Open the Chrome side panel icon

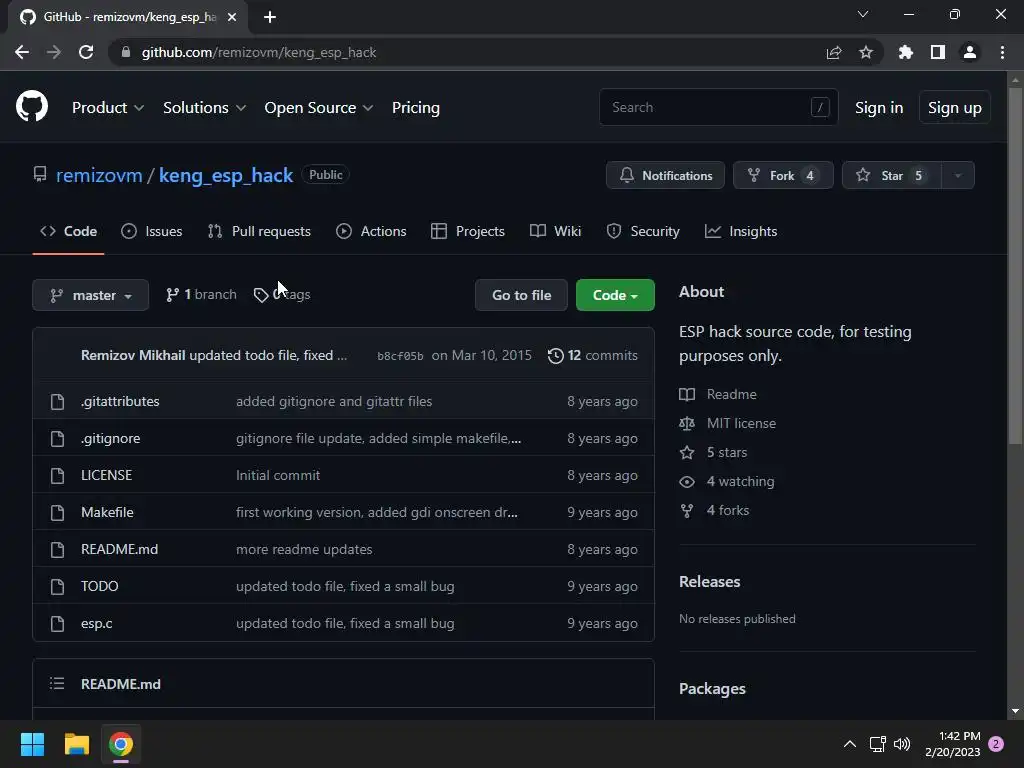(938, 52)
